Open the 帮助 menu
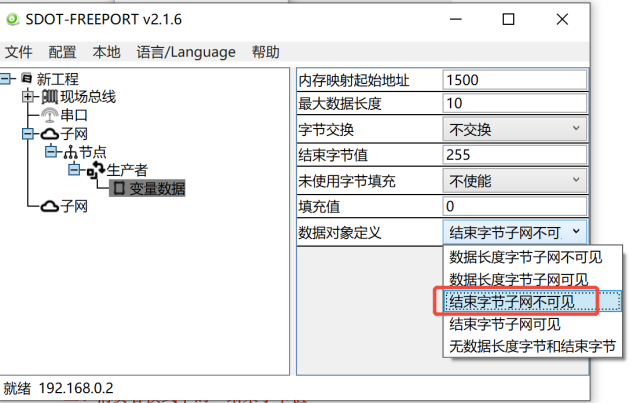The width and height of the screenshot is (633, 403). [266, 52]
